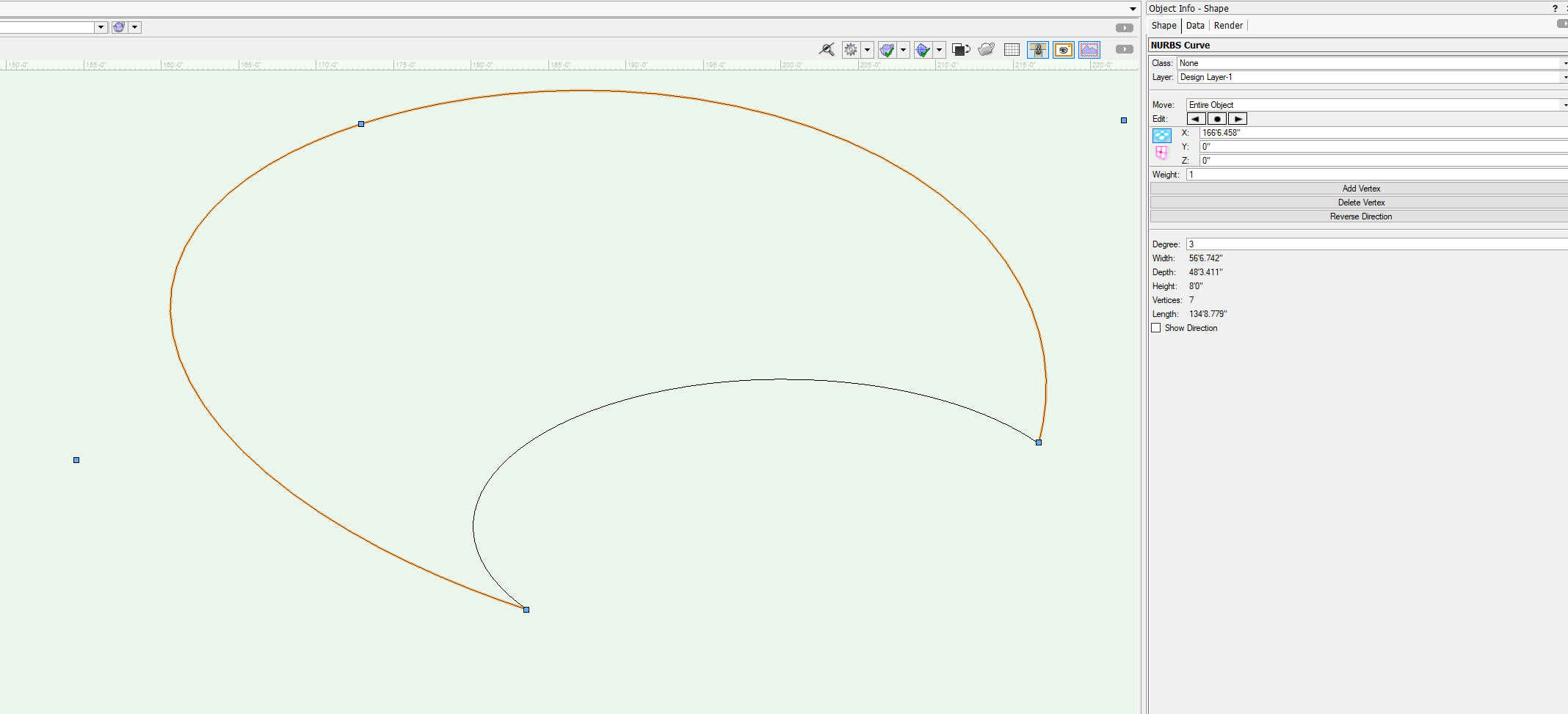Viewport: 1568px width, 714px height.
Task: Select the bottom curve endpoint handle
Action: 526,610
